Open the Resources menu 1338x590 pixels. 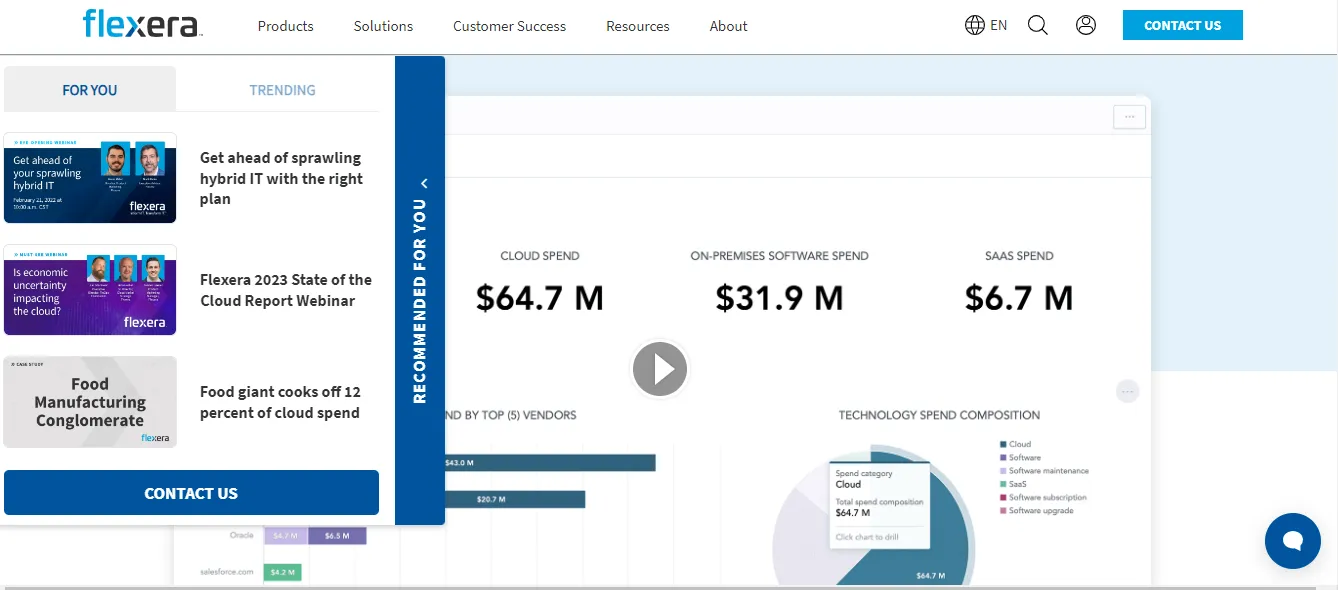click(x=638, y=26)
